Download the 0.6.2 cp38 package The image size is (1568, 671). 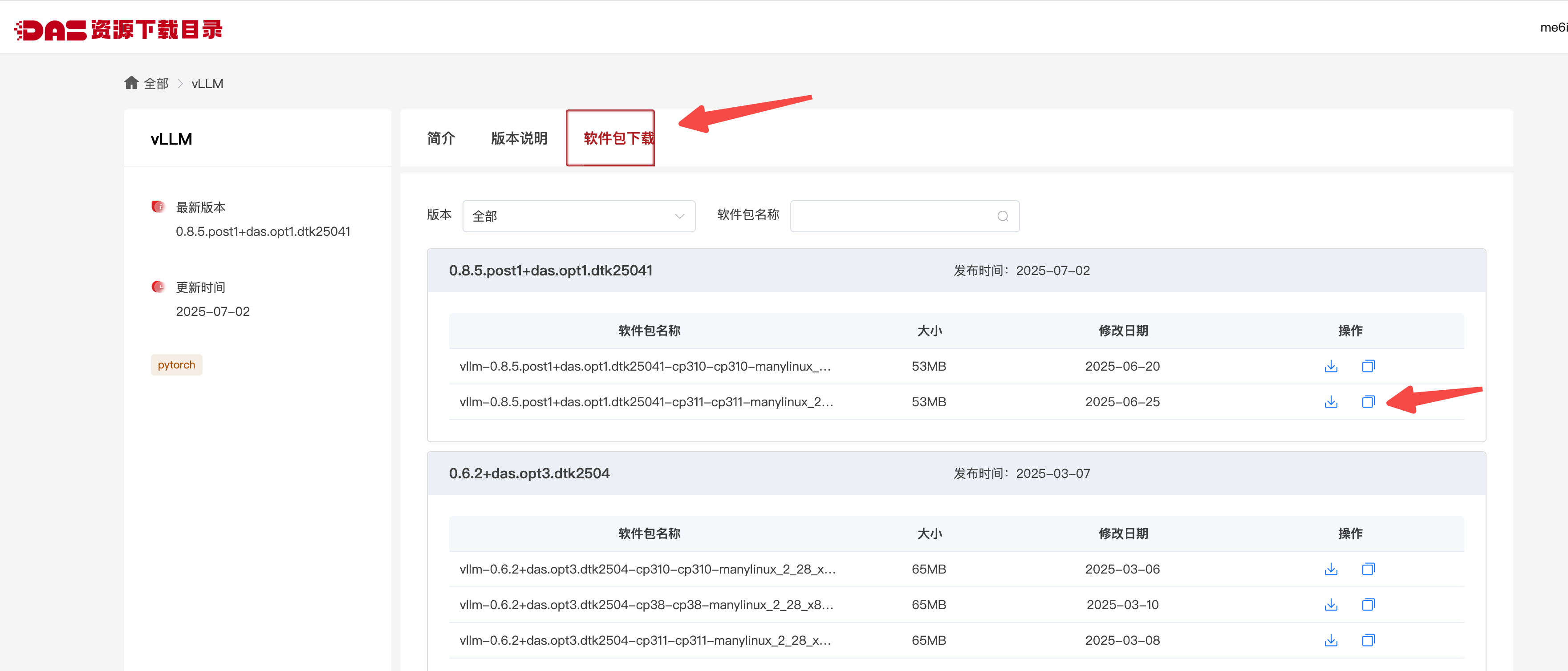pos(1331,605)
